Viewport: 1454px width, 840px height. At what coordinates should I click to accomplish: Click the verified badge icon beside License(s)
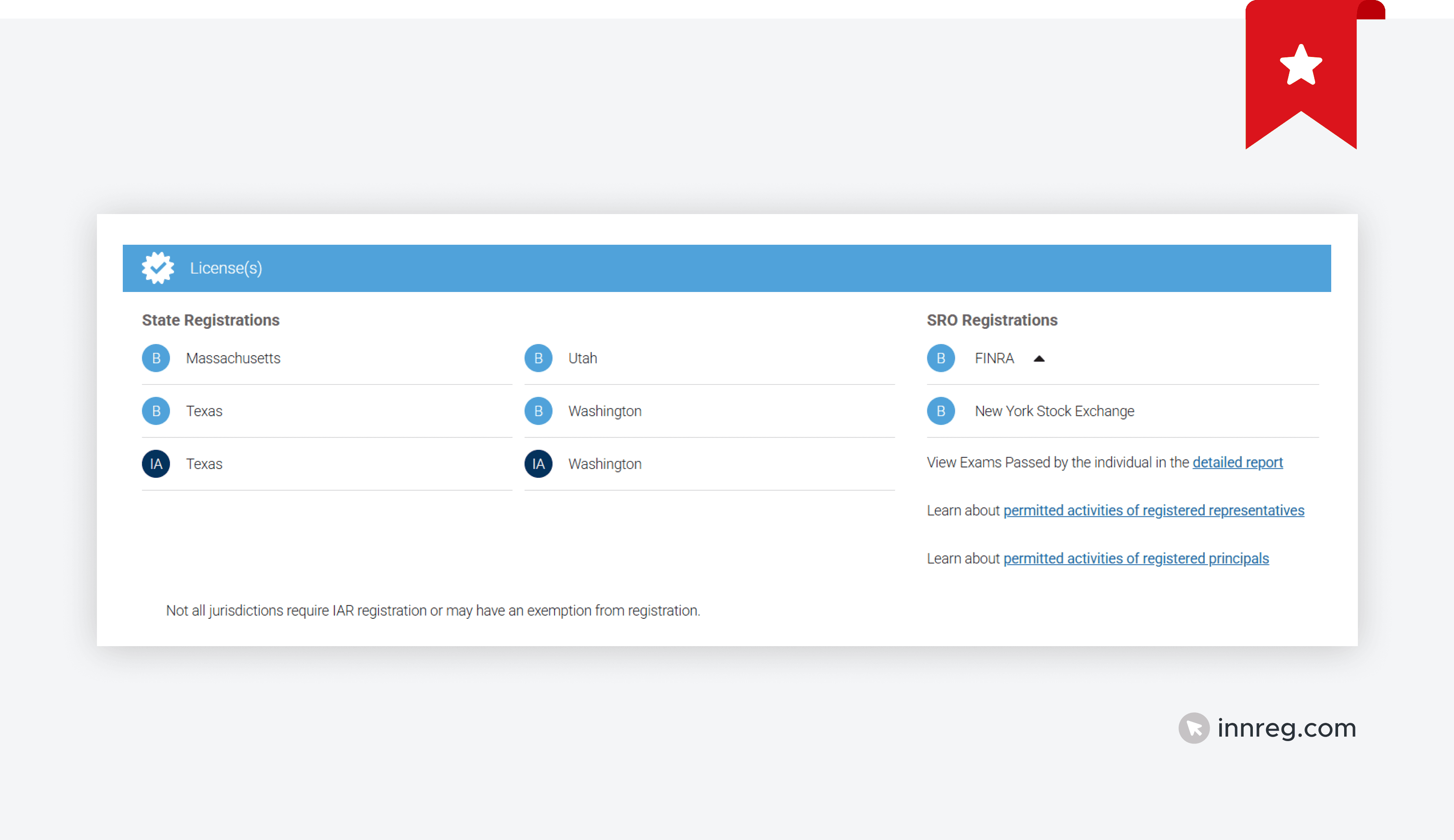click(158, 268)
